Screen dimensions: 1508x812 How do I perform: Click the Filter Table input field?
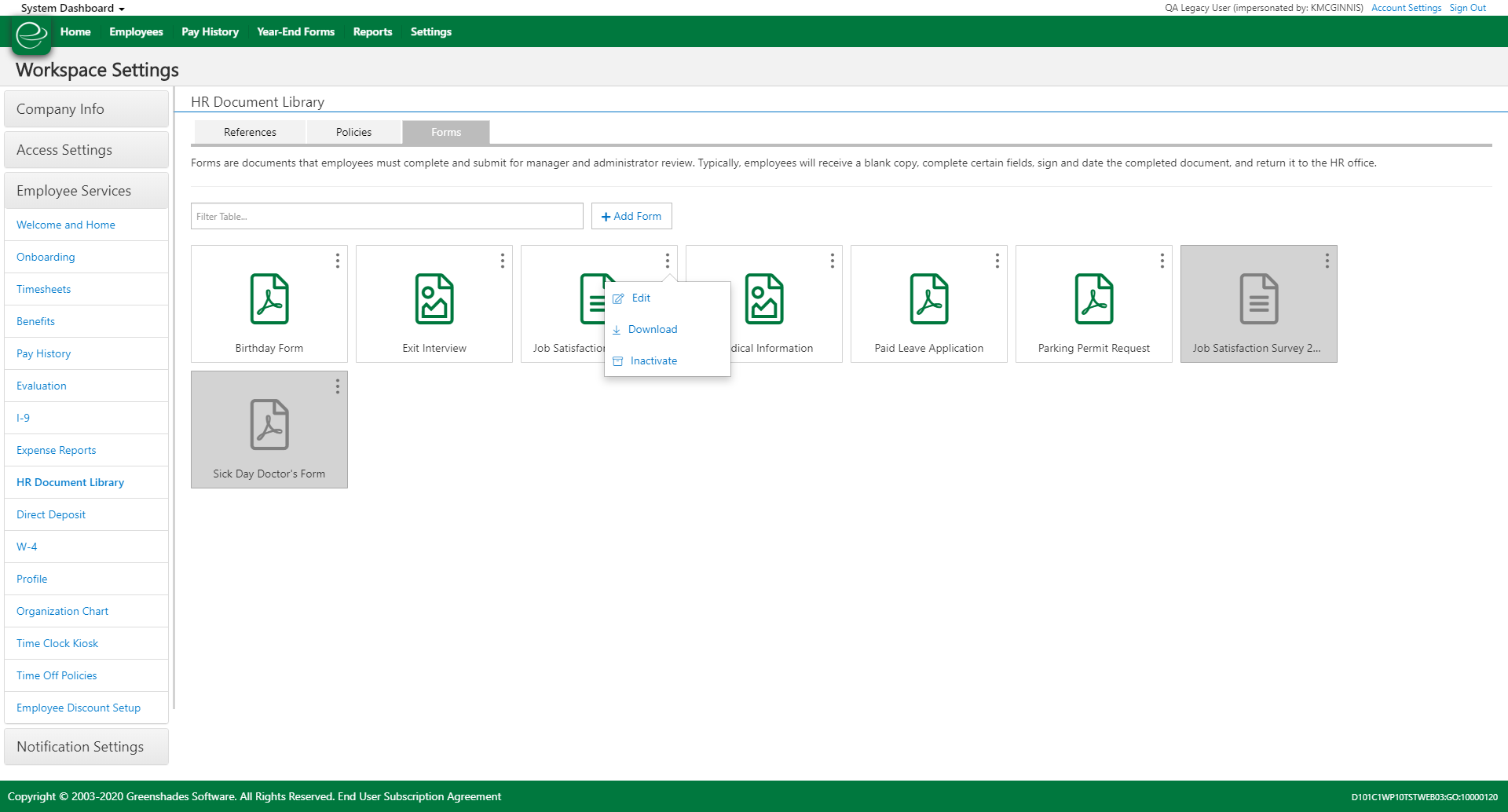click(x=386, y=216)
